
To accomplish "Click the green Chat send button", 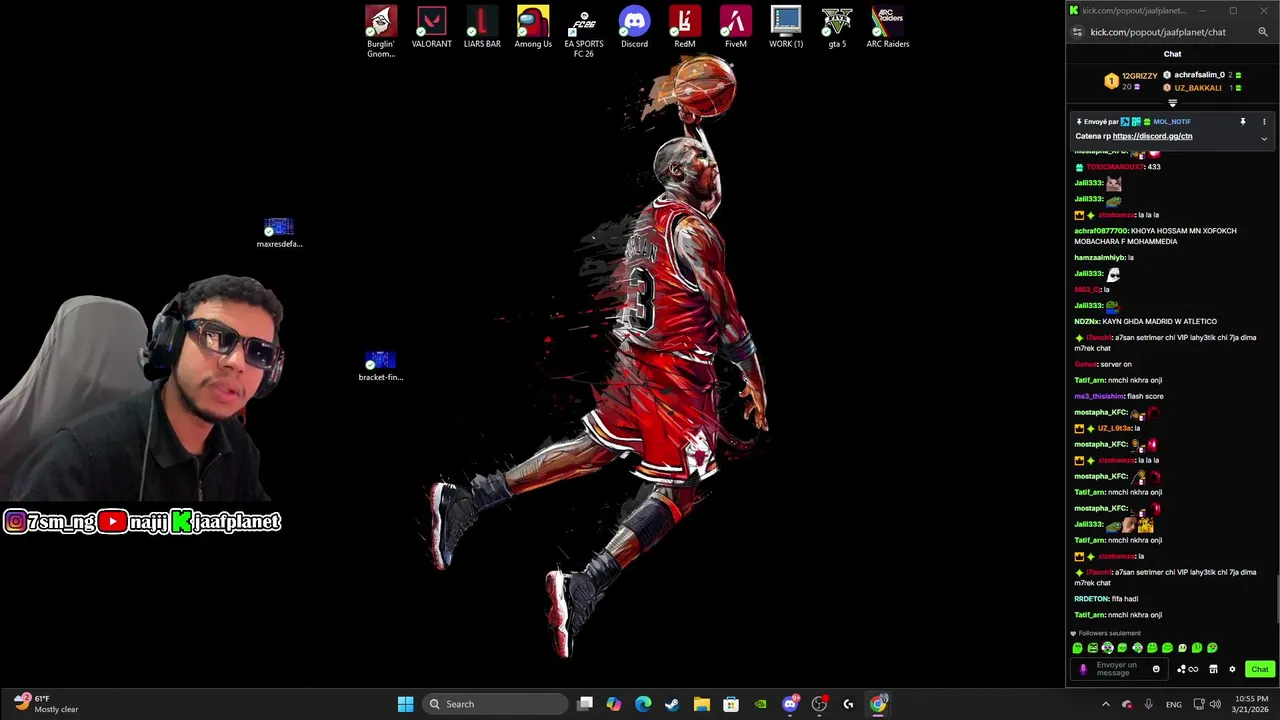I will (x=1259, y=669).
